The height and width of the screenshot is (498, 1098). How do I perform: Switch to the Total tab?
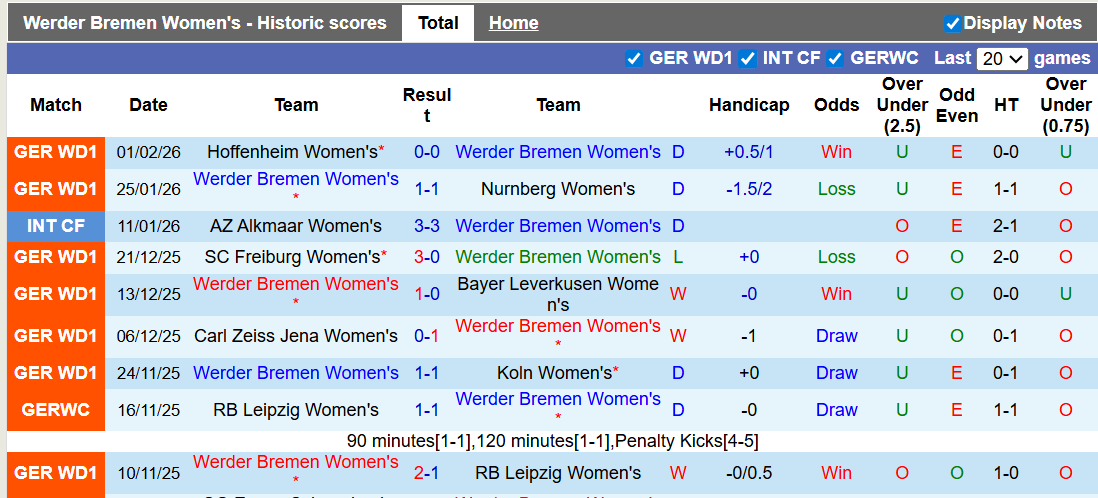click(438, 23)
